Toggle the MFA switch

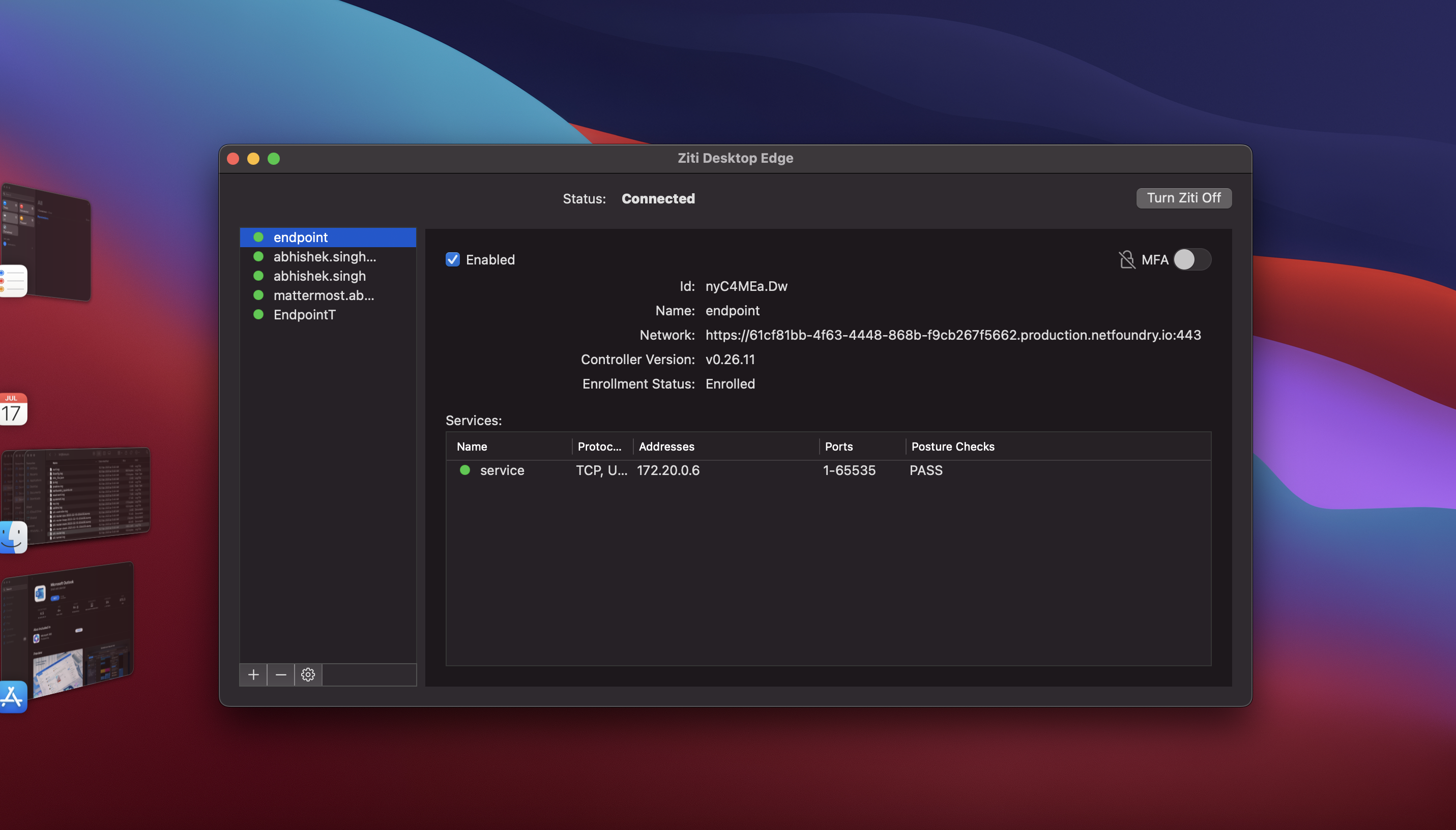1192,260
